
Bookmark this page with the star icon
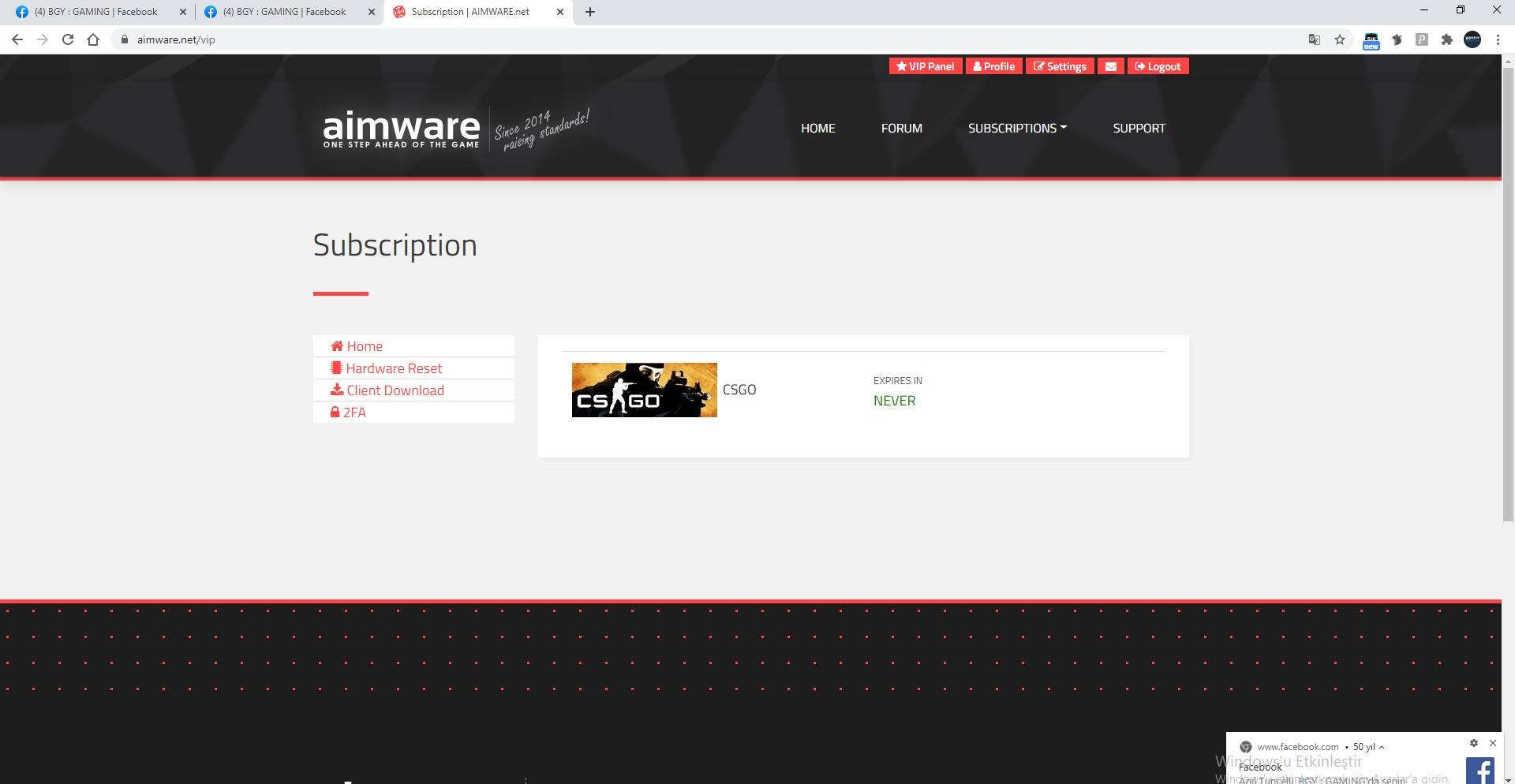point(1340,39)
